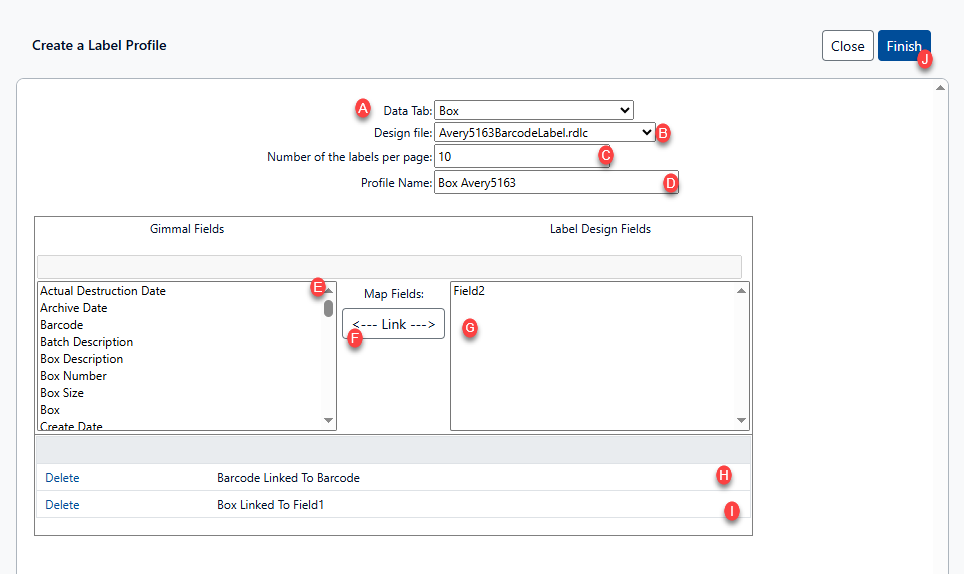Select Field2 in Label Design Fields
The image size is (964, 574).
coord(469,291)
